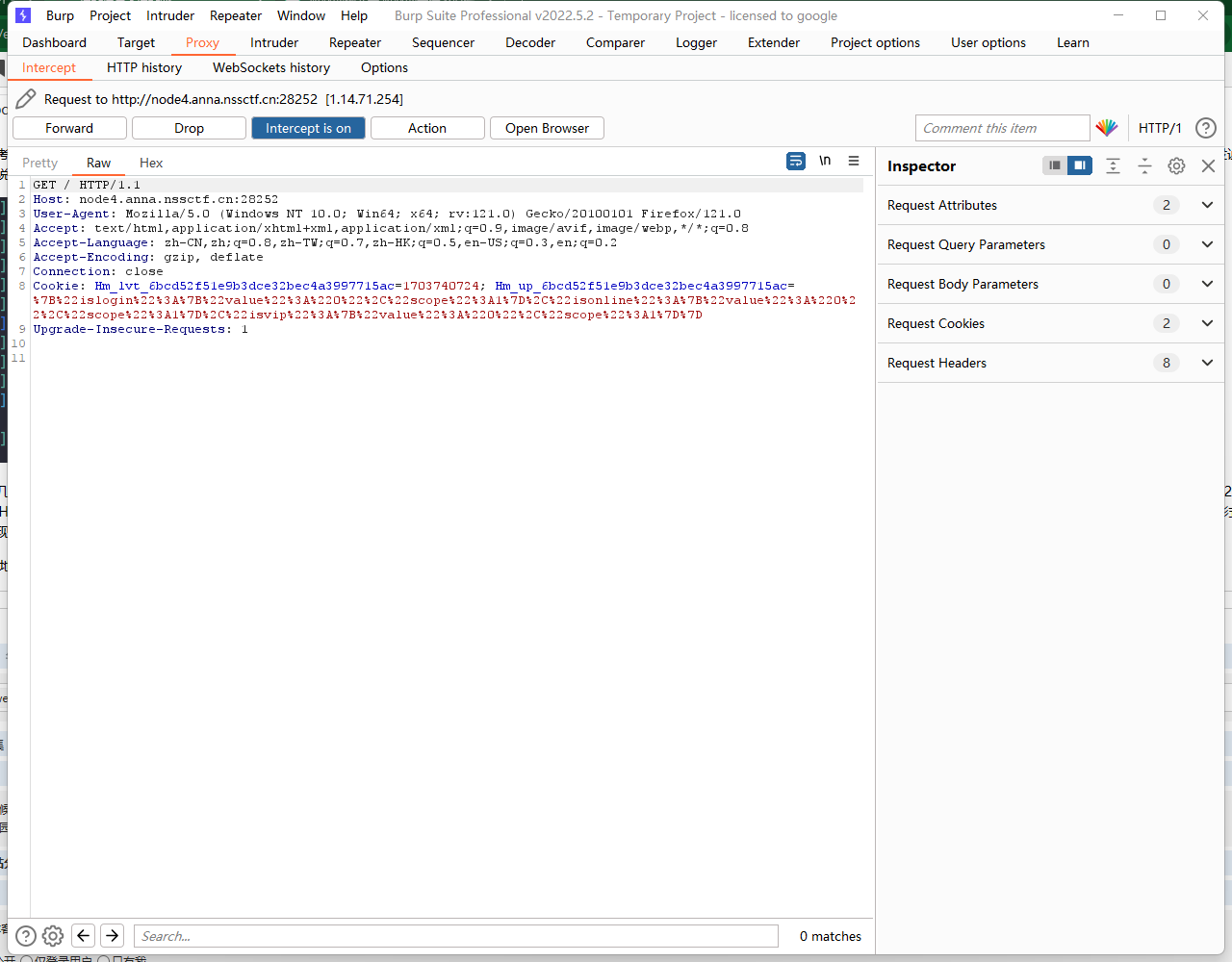Click the pencil edit target icon

[x=26, y=99]
